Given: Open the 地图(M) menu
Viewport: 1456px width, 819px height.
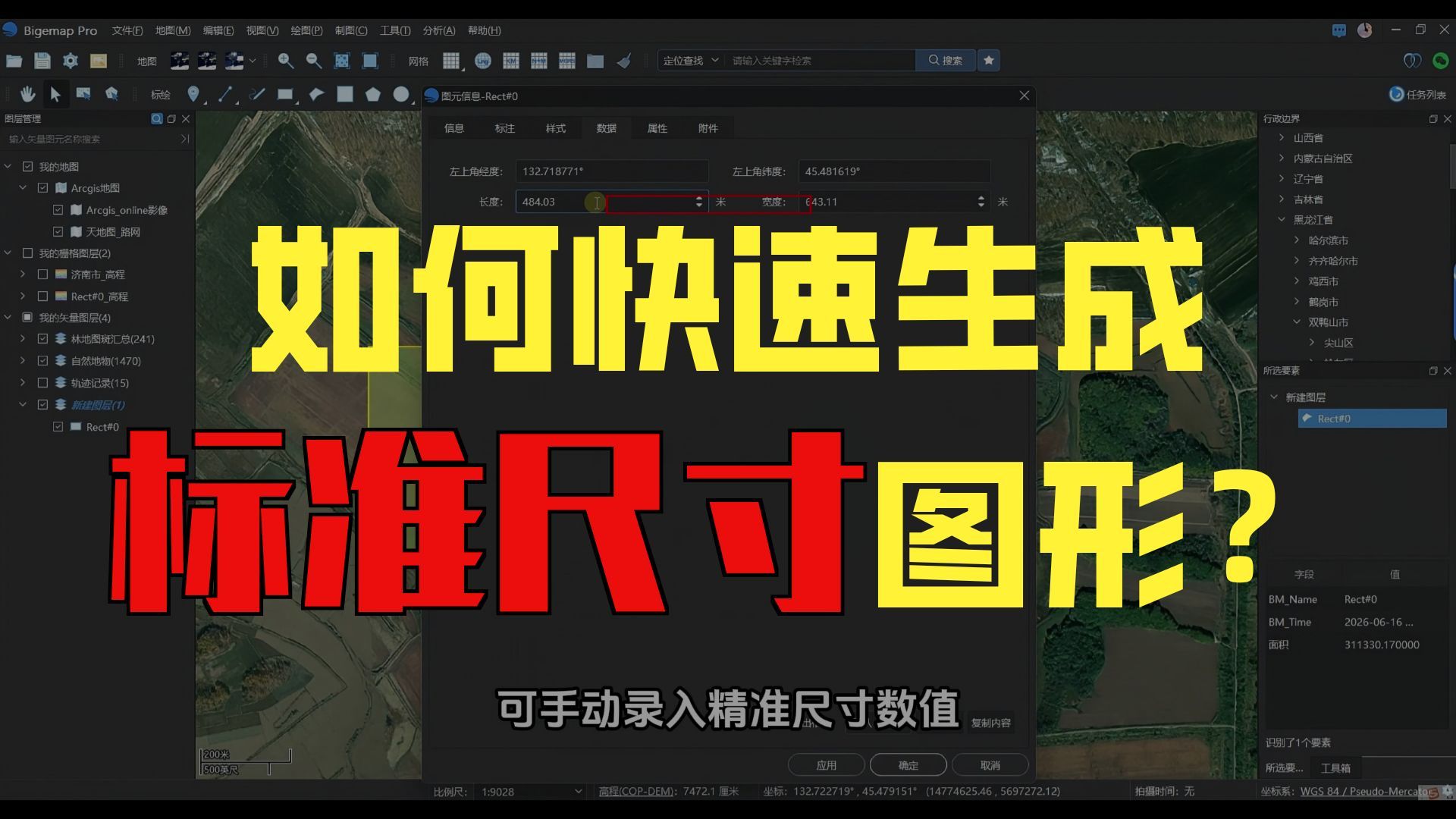Looking at the screenshot, I should [x=173, y=30].
